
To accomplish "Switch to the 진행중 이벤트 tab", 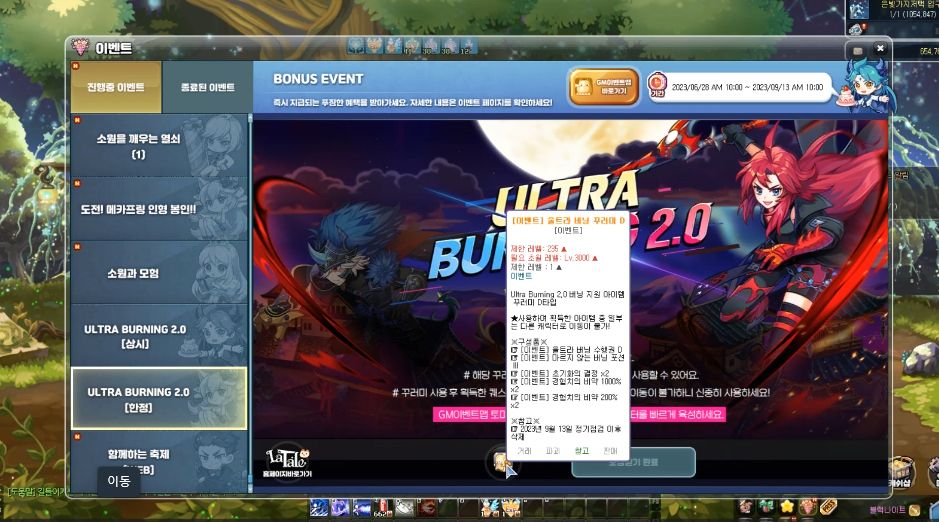I will [116, 87].
